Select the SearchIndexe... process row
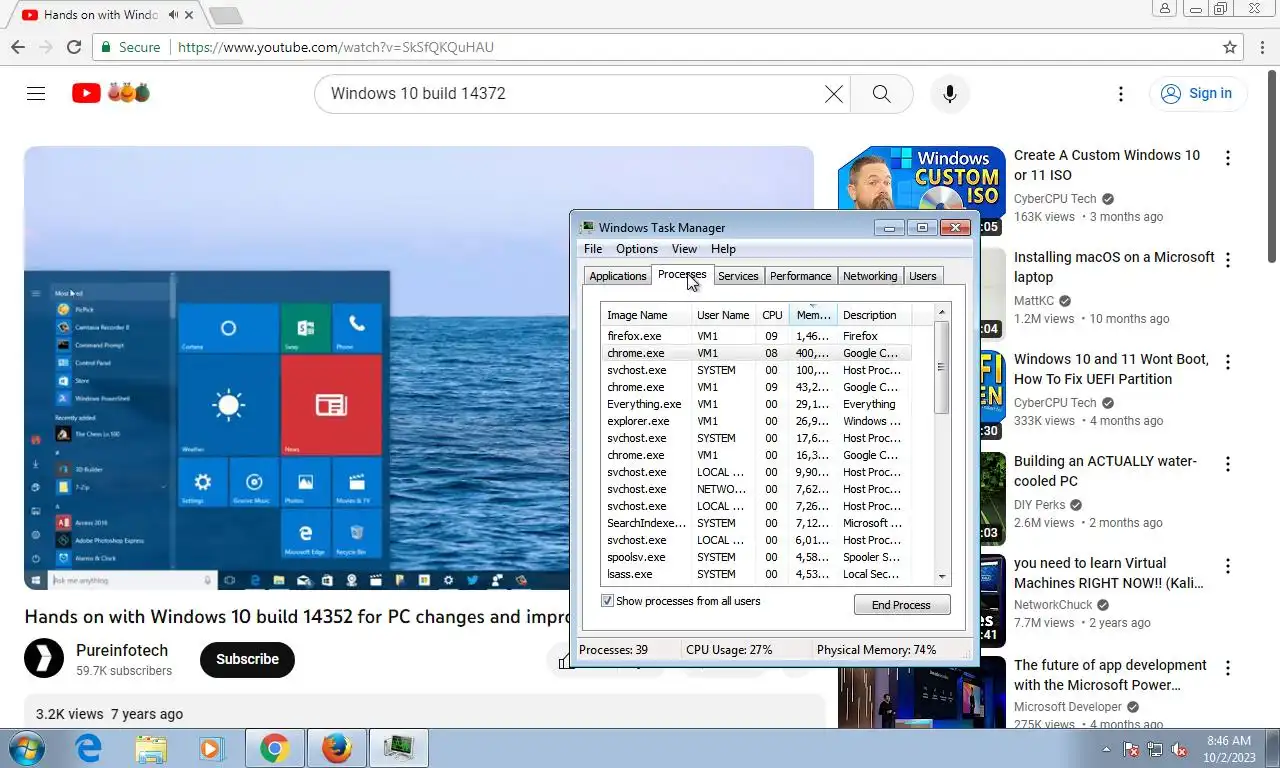The image size is (1280, 768). (x=756, y=523)
